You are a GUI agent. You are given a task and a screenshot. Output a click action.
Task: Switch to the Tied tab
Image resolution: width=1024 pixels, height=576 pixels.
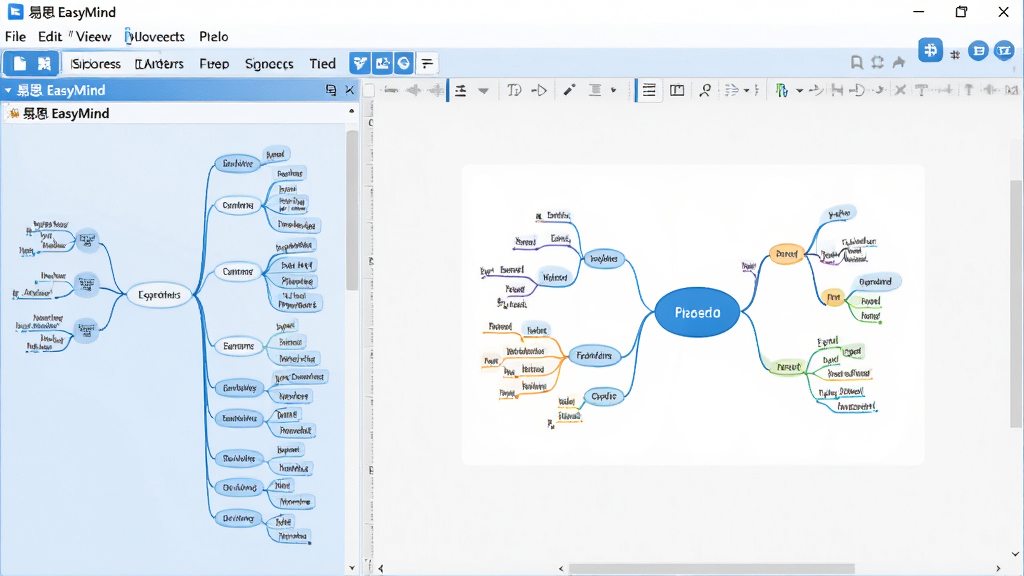(323, 64)
